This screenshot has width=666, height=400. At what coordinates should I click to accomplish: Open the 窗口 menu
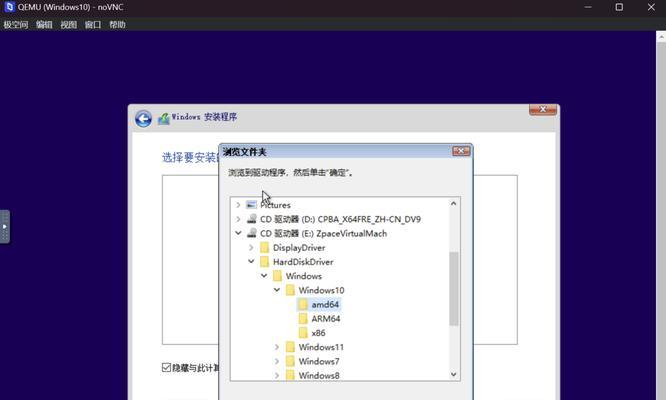click(x=93, y=25)
